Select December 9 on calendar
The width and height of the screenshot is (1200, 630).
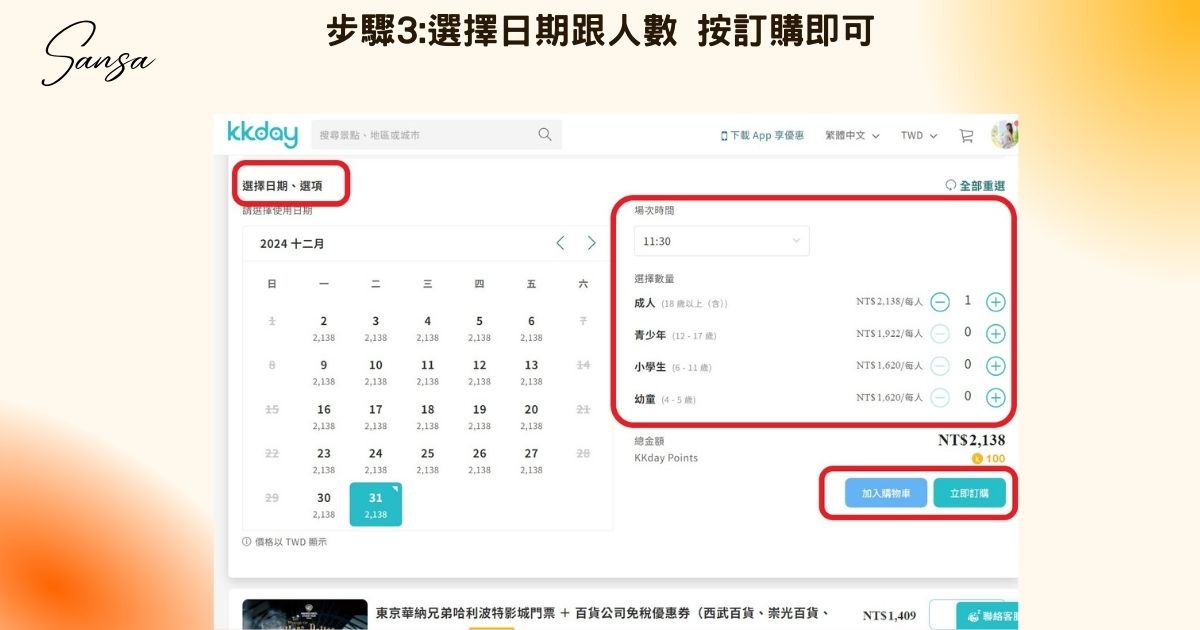coord(324,372)
